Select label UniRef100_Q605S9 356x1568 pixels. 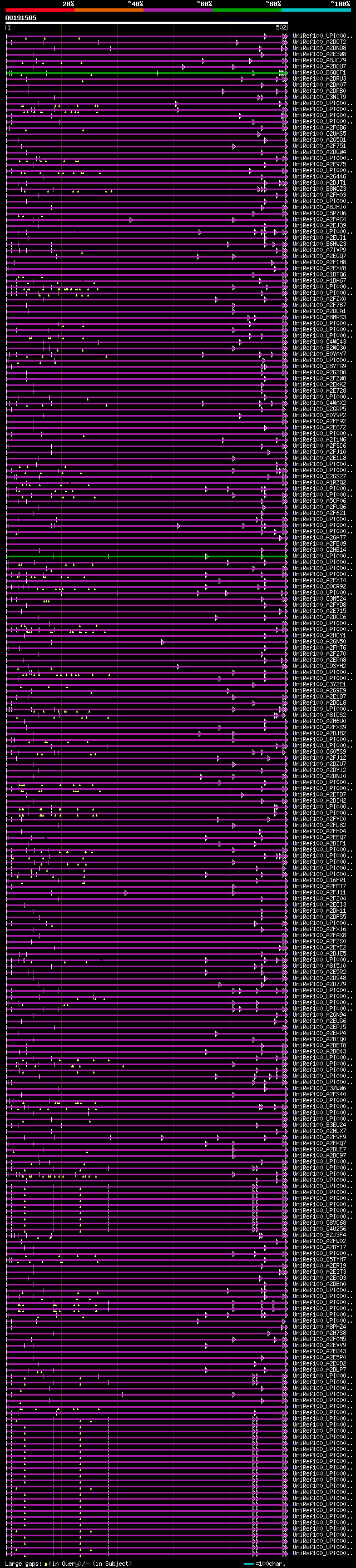(319, 751)
